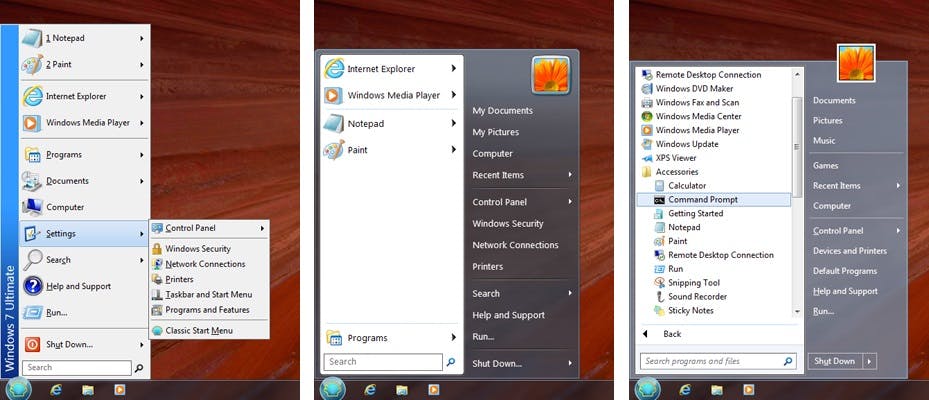Open arrow beside Shut Down button in right menu

[870, 361]
